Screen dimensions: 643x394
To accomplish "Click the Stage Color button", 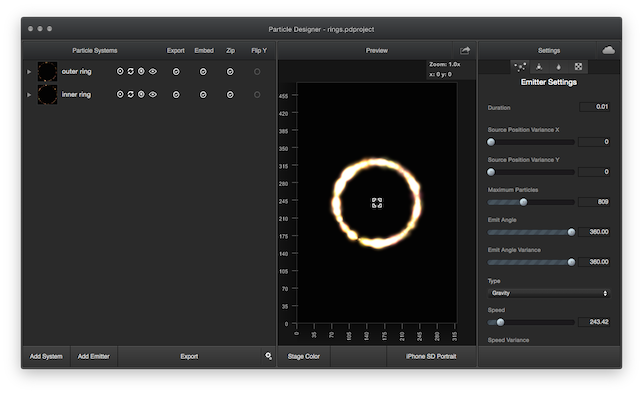I will [x=304, y=356].
